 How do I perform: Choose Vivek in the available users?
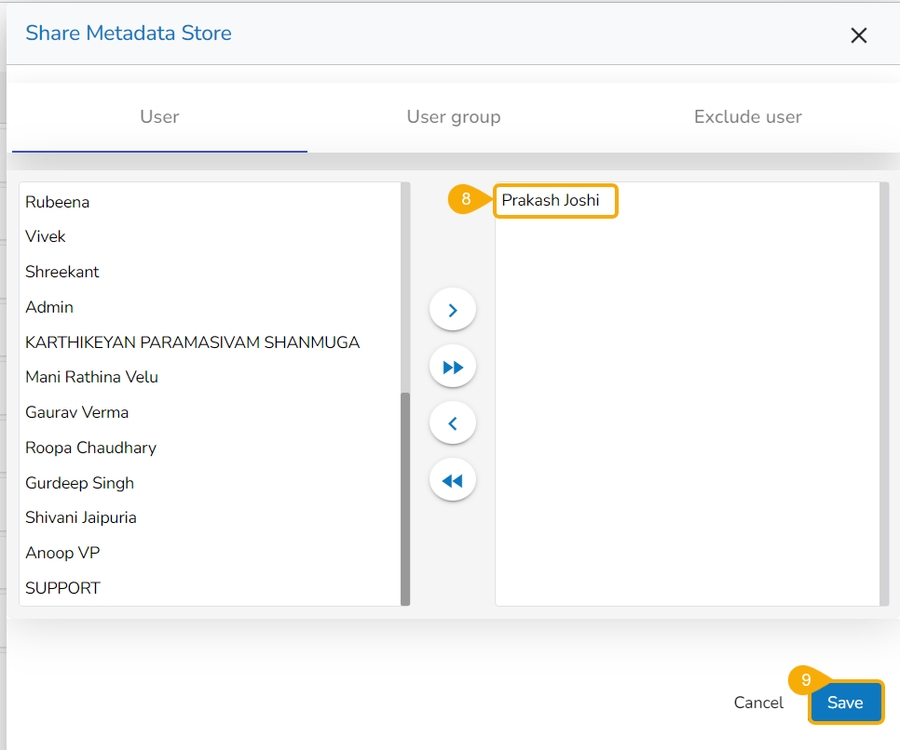pos(46,237)
